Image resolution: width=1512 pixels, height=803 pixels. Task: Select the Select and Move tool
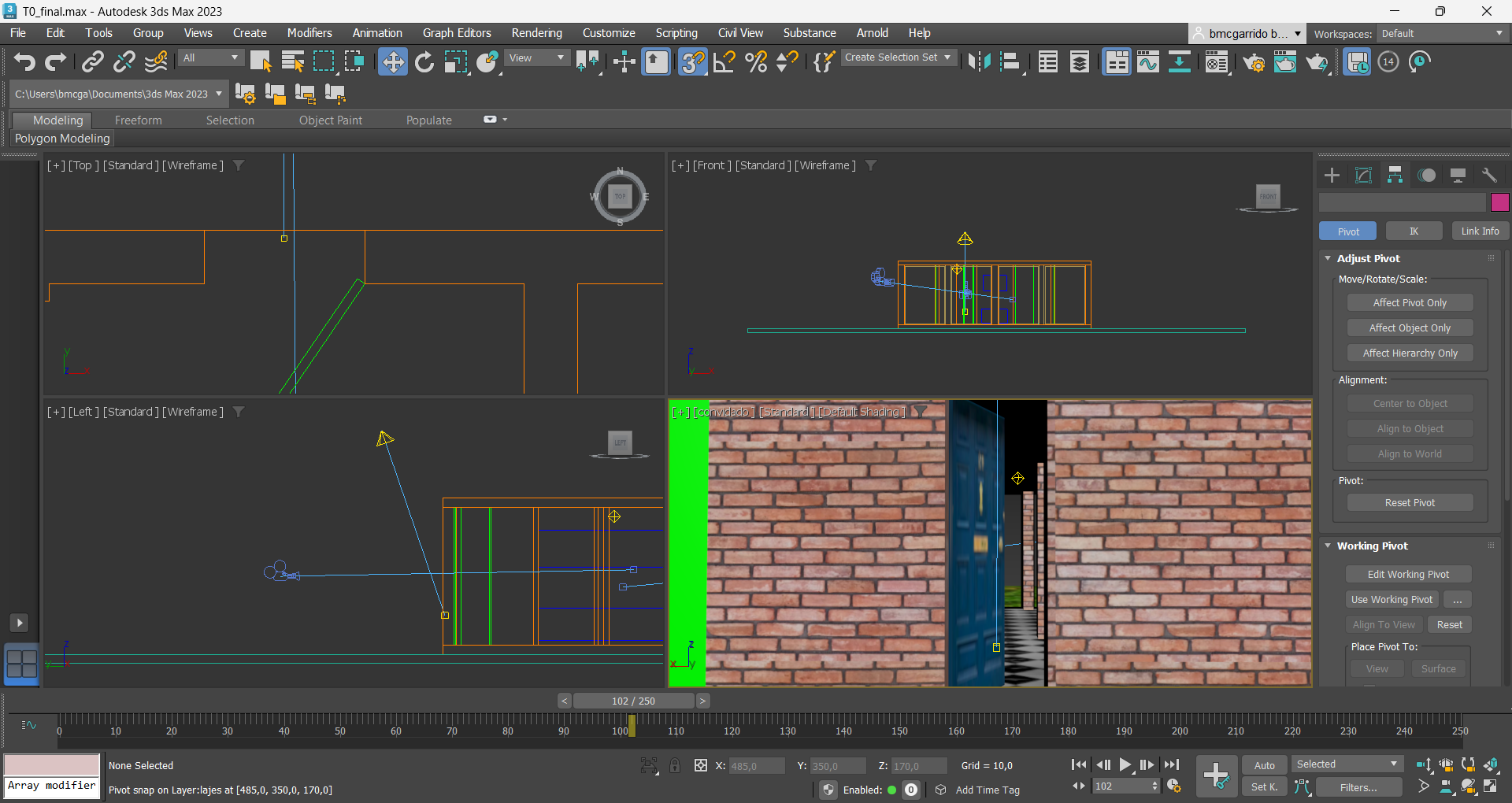392,61
